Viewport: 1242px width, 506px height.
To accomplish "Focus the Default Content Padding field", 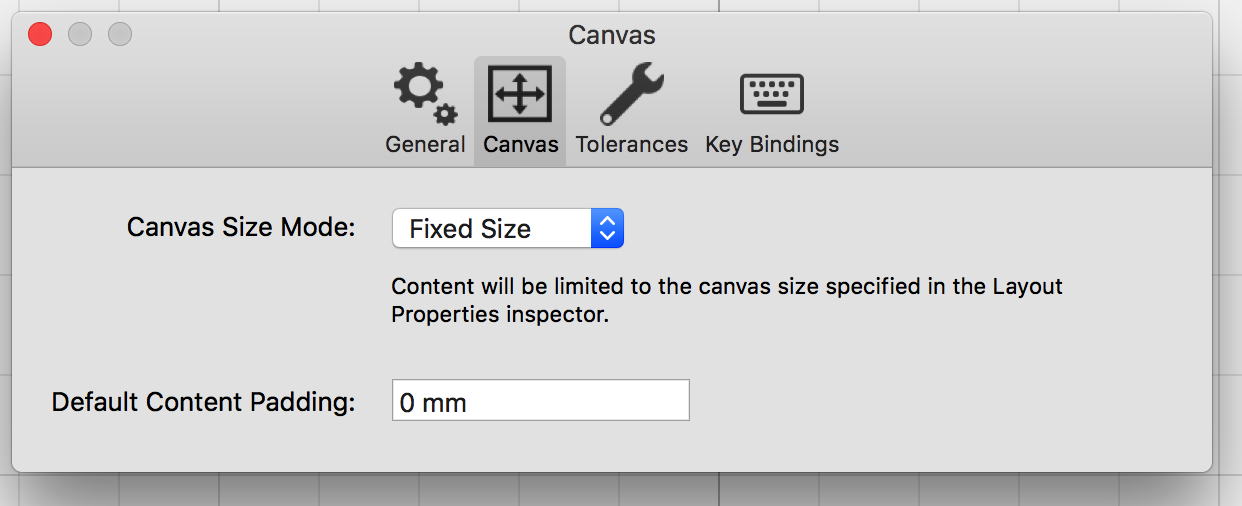I will coord(540,400).
